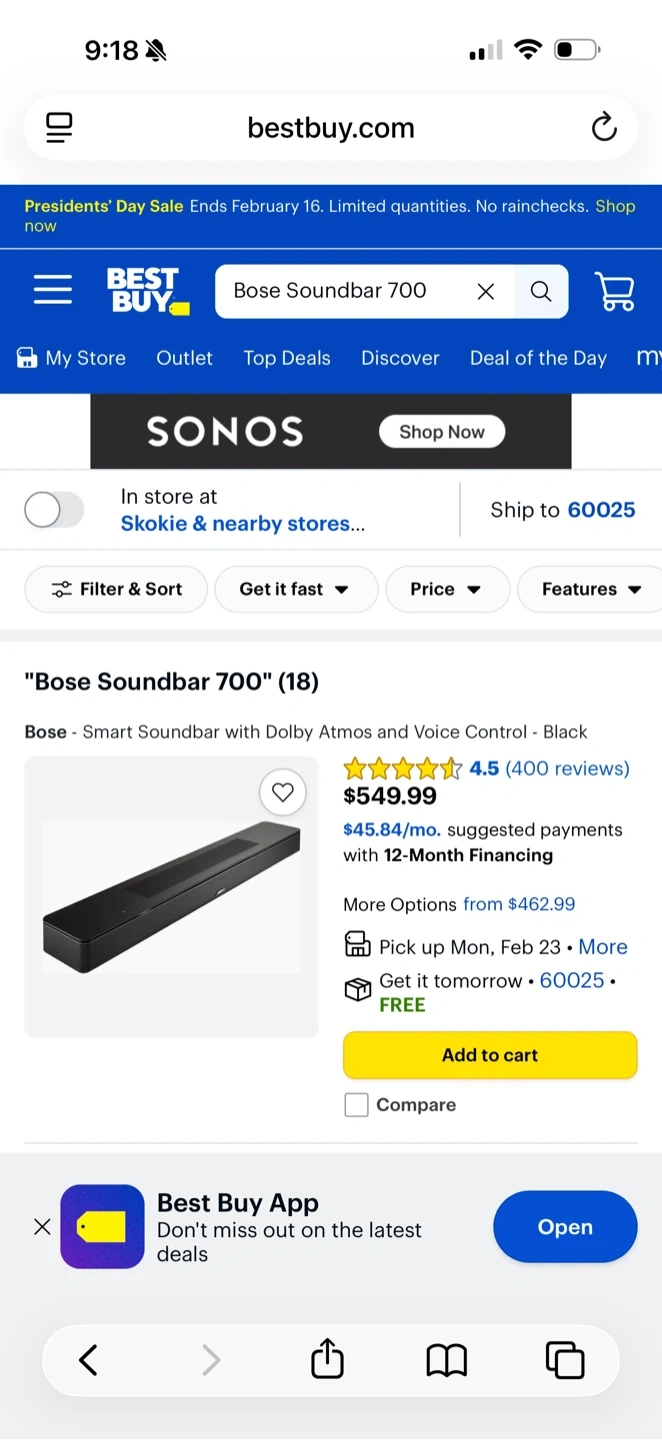This screenshot has width=662, height=1440.
Task: Tap the shopping cart icon
Action: [x=614, y=291]
